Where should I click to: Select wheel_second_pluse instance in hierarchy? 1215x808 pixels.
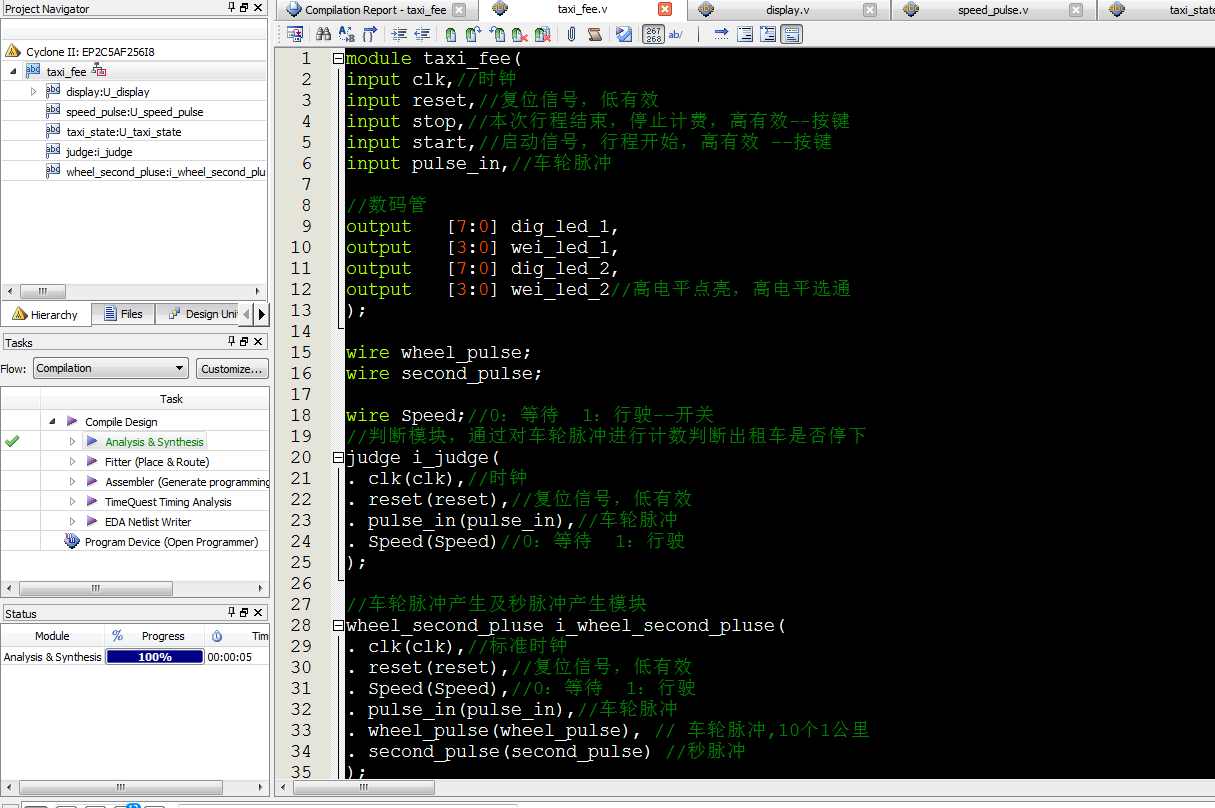click(165, 172)
